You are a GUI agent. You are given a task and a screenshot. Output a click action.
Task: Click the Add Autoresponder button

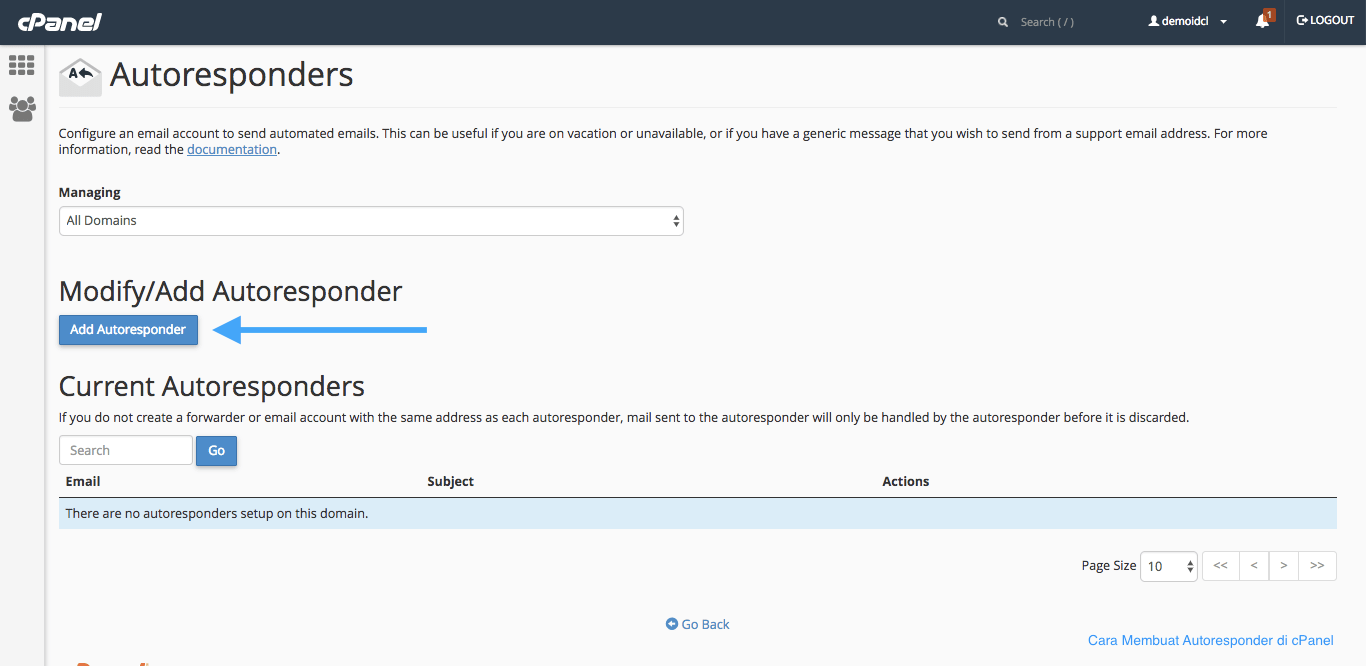(x=128, y=329)
